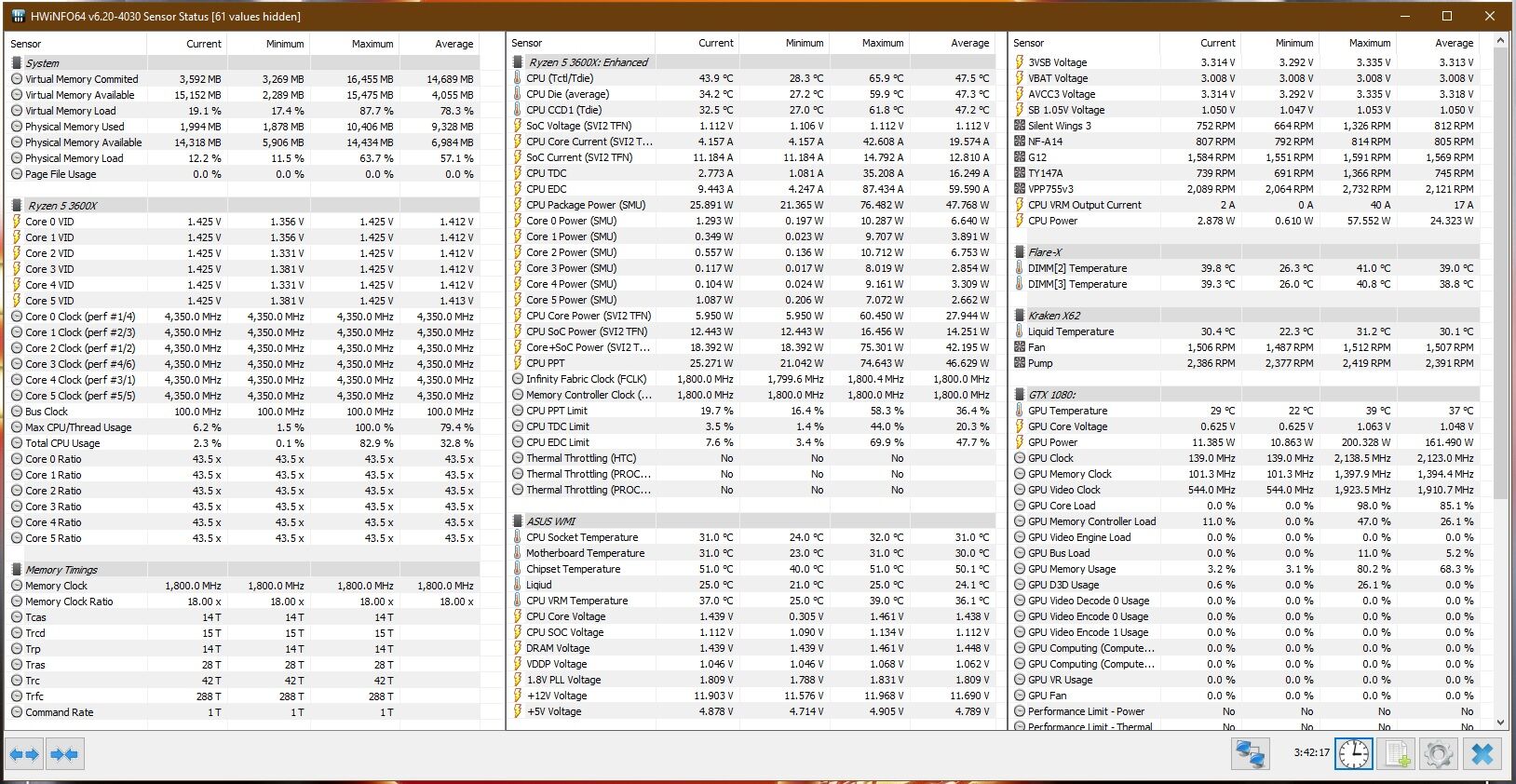1516x784 pixels.
Task: Select the Thermal Throttling (HTC) row
Action: 751,458
